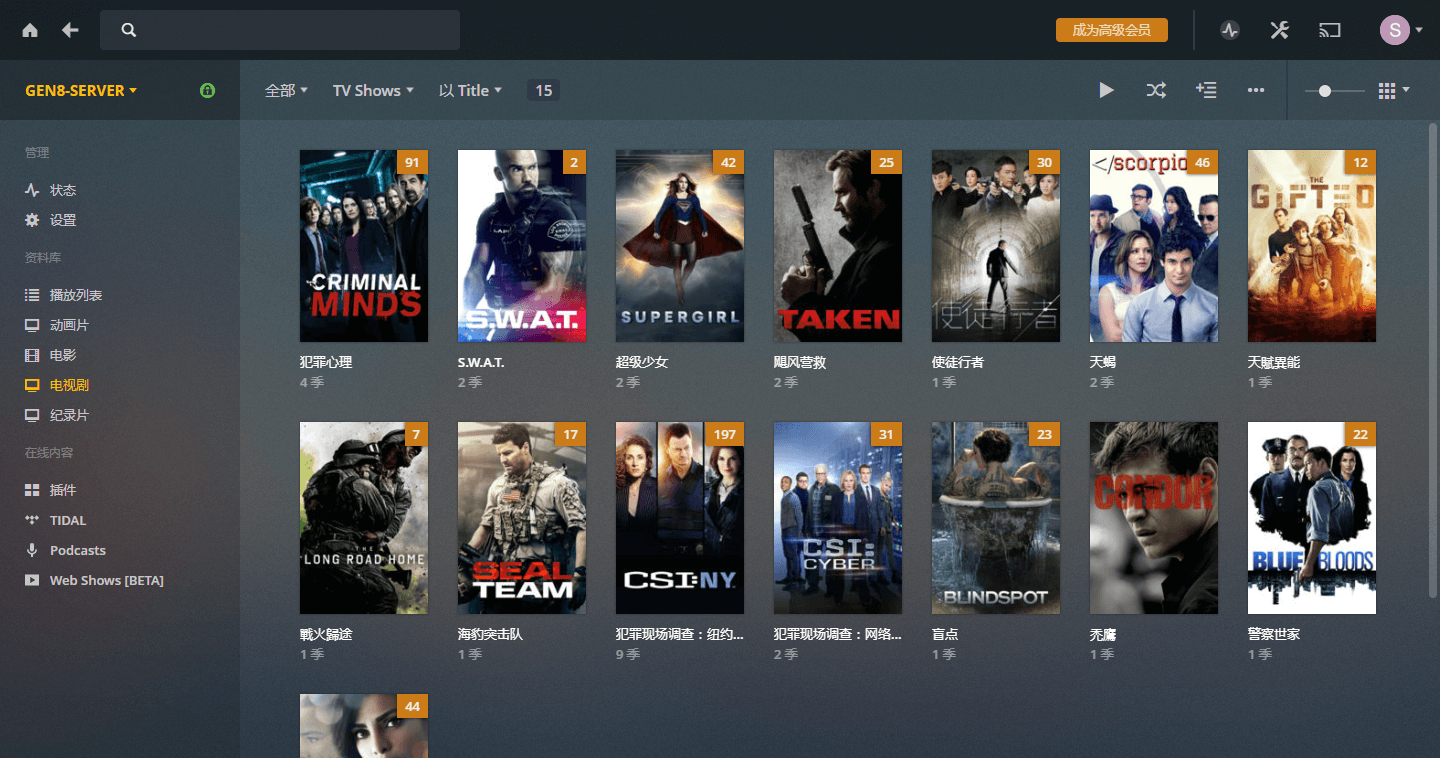Open settings wrench and screwdriver icon
Image resolution: width=1440 pixels, height=758 pixels.
click(1279, 30)
